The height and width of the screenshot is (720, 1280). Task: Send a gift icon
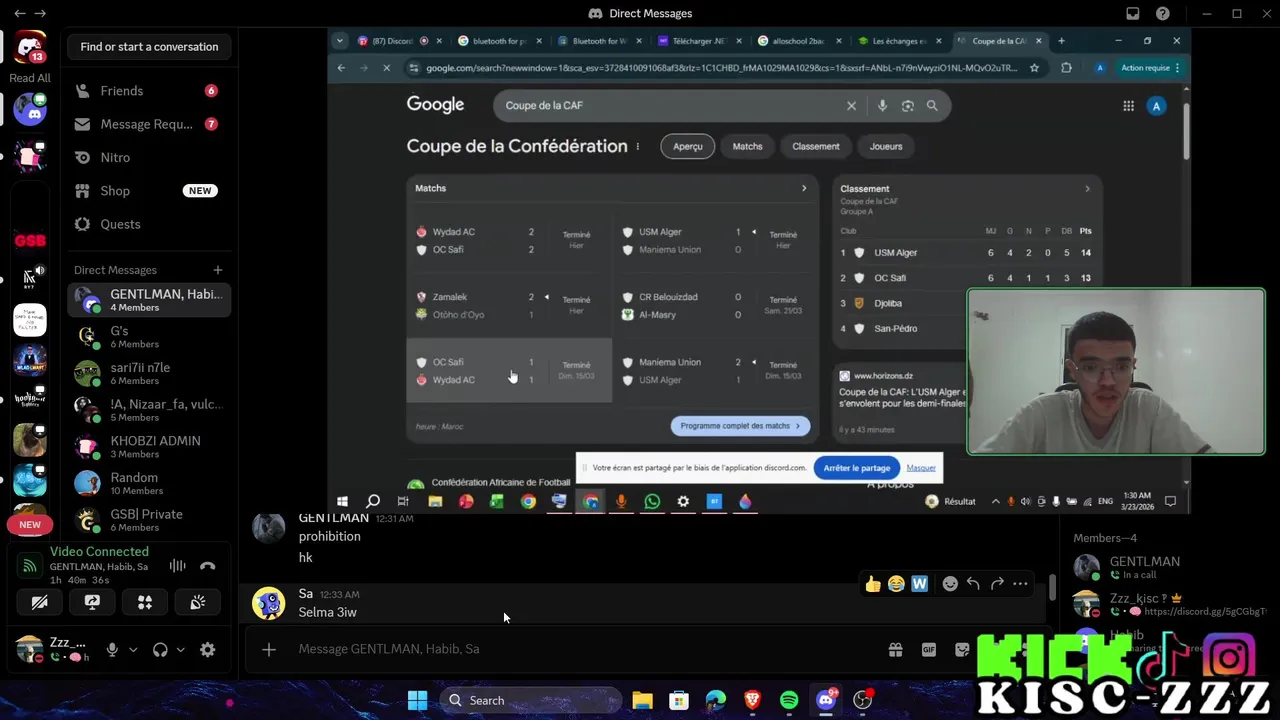point(896,650)
